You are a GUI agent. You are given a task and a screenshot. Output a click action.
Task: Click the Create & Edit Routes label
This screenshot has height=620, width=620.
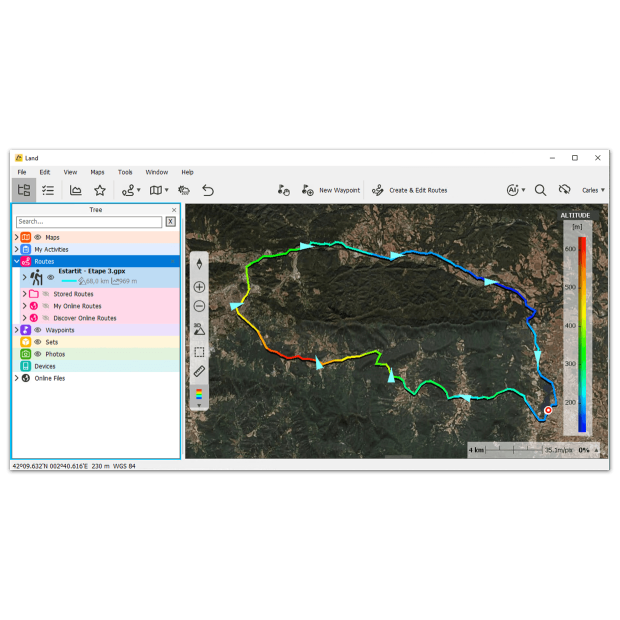(x=418, y=190)
